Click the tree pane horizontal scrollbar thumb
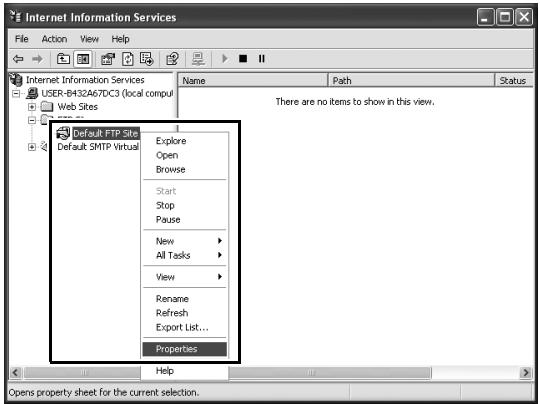Screen dimensions: 540x404 83,373
